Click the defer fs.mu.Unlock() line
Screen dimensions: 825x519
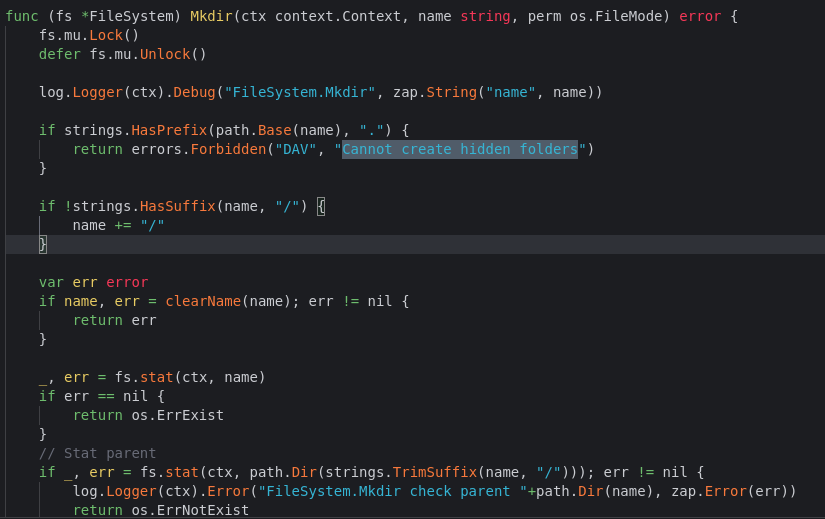pyautogui.click(x=123, y=54)
